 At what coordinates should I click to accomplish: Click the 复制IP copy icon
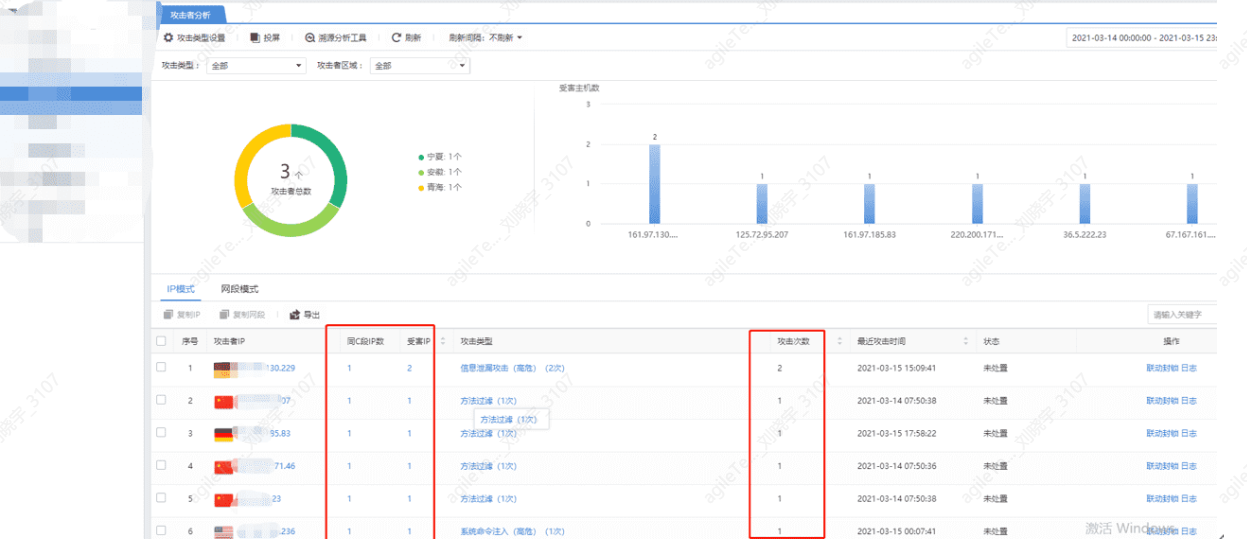(x=168, y=315)
